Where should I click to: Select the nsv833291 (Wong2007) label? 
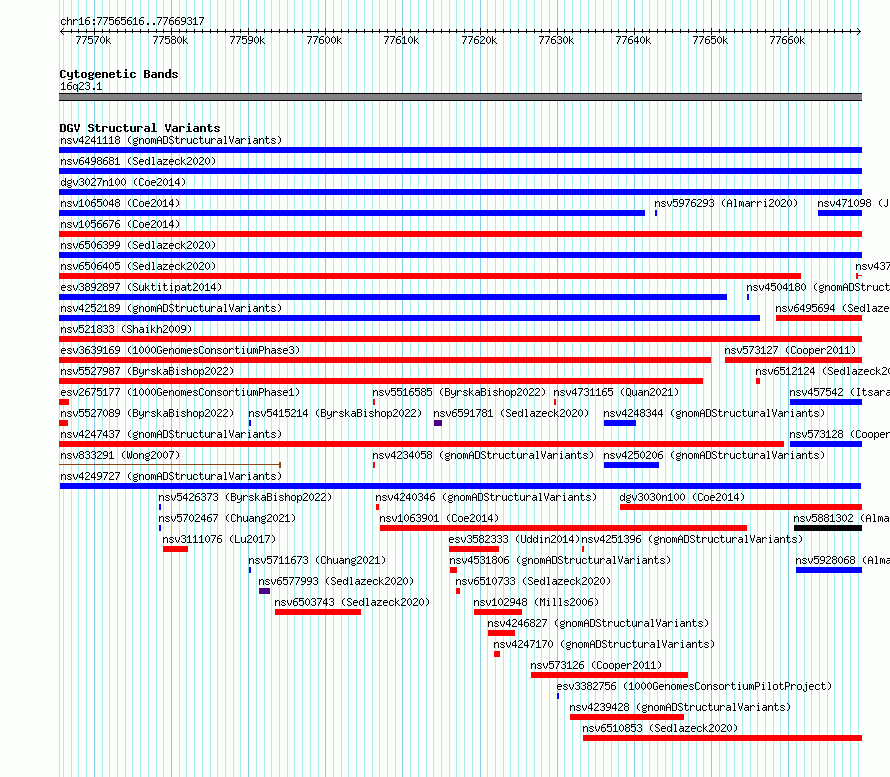[120, 455]
